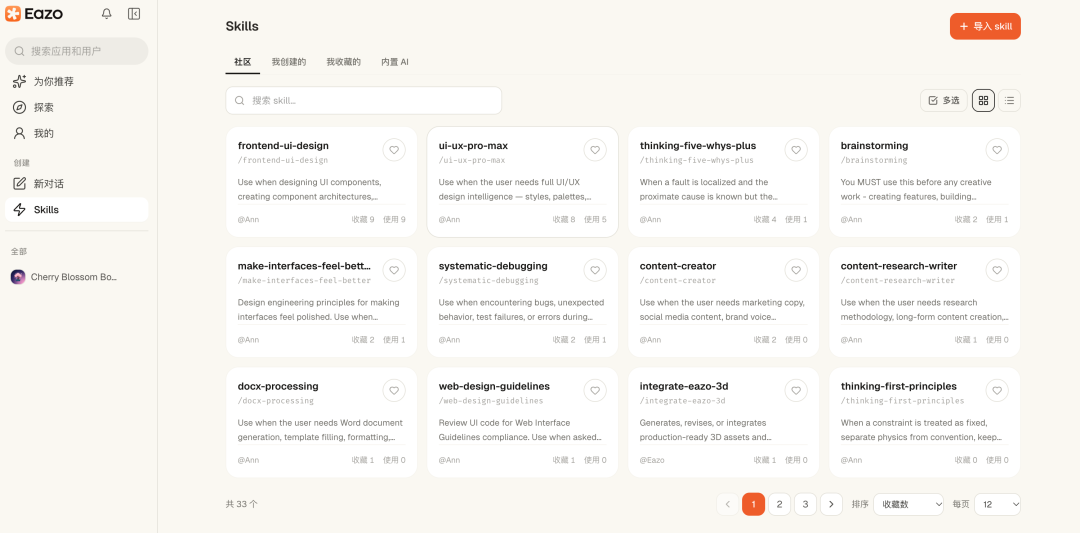The image size is (1080, 533).
Task: Open 每页 12 dropdown
Action: (x=998, y=504)
